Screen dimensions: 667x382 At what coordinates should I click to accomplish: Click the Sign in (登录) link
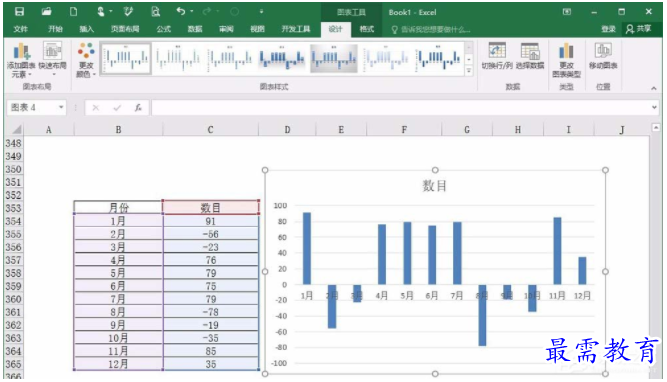coord(608,29)
